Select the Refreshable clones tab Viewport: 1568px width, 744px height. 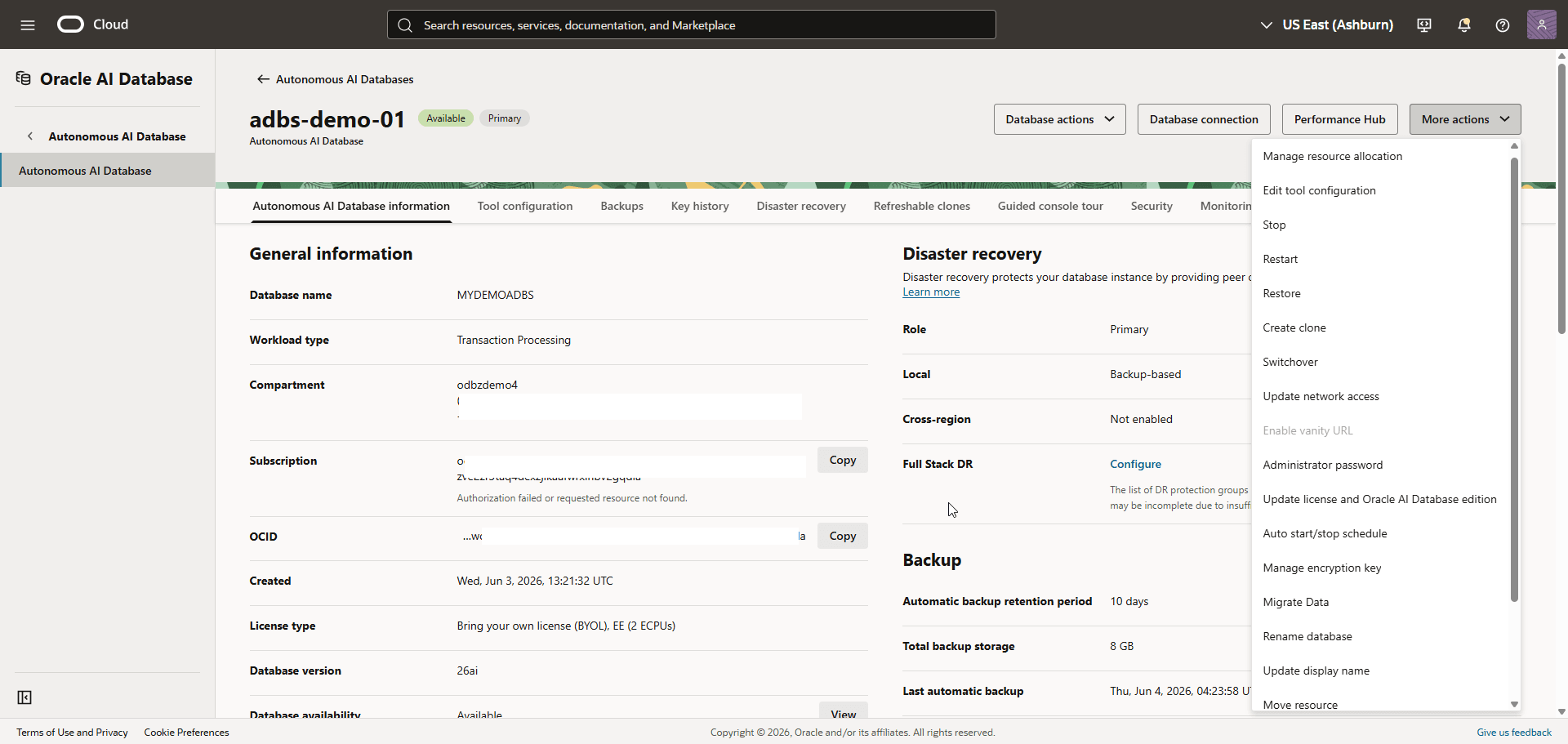pyautogui.click(x=922, y=206)
